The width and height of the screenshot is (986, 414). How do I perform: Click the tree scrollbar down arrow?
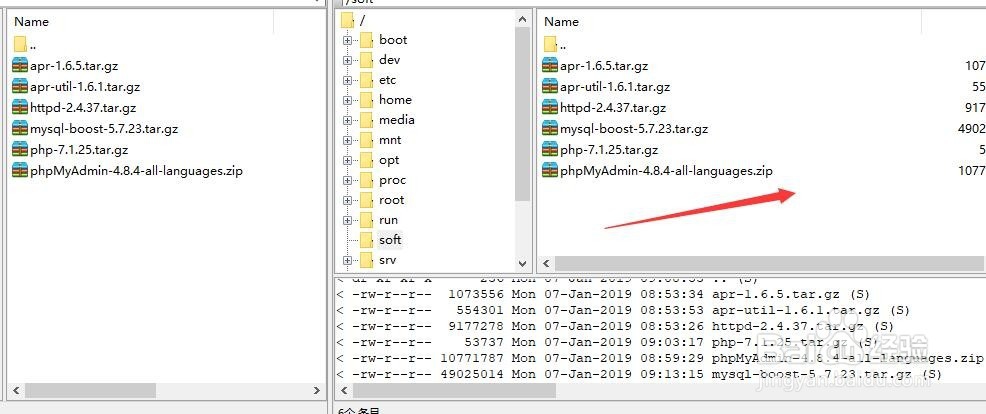[x=523, y=264]
